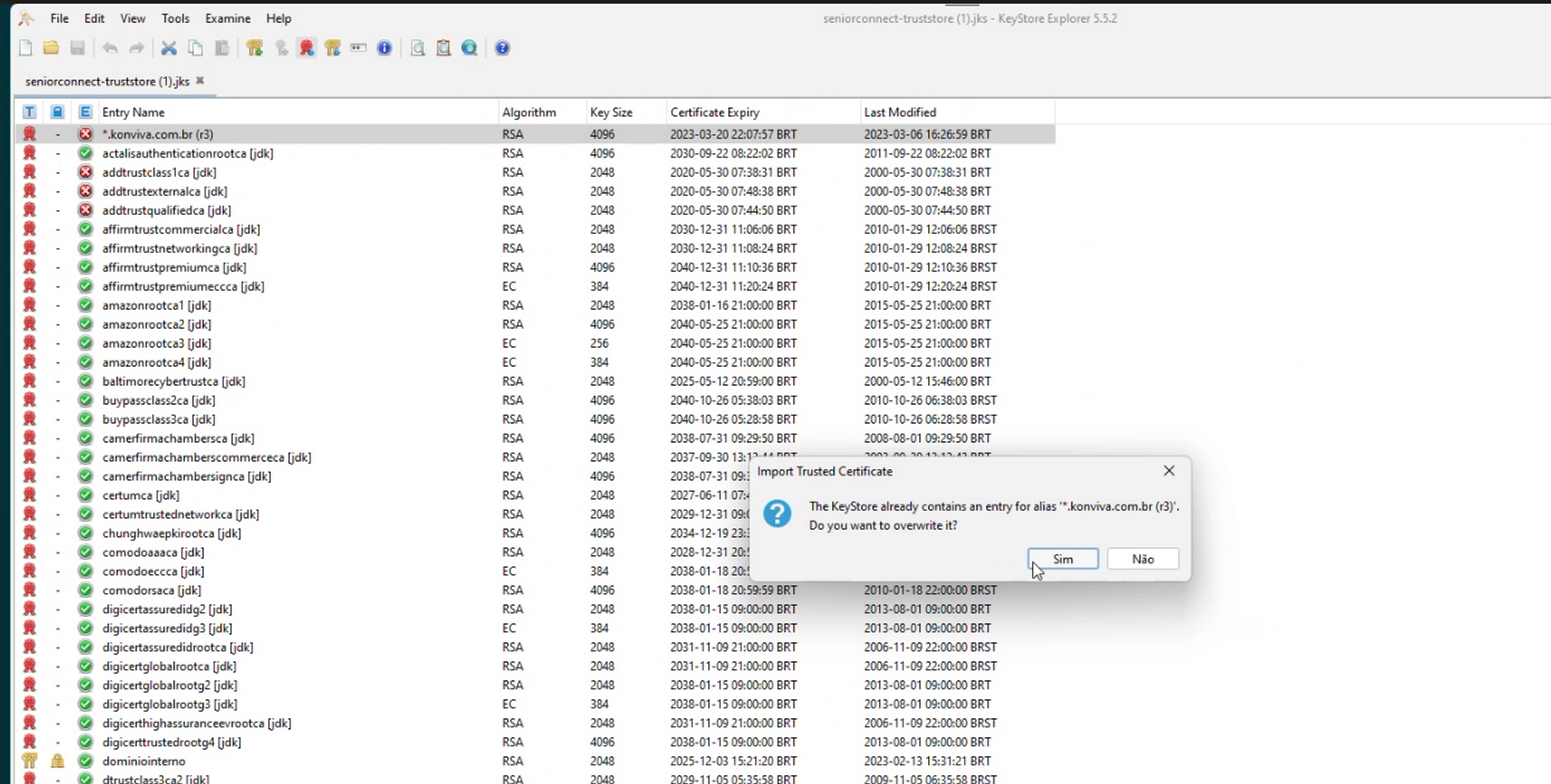Screen dimensions: 1551x784
Task: Show KeyStore properties with the blue info icon
Action: click(385, 48)
